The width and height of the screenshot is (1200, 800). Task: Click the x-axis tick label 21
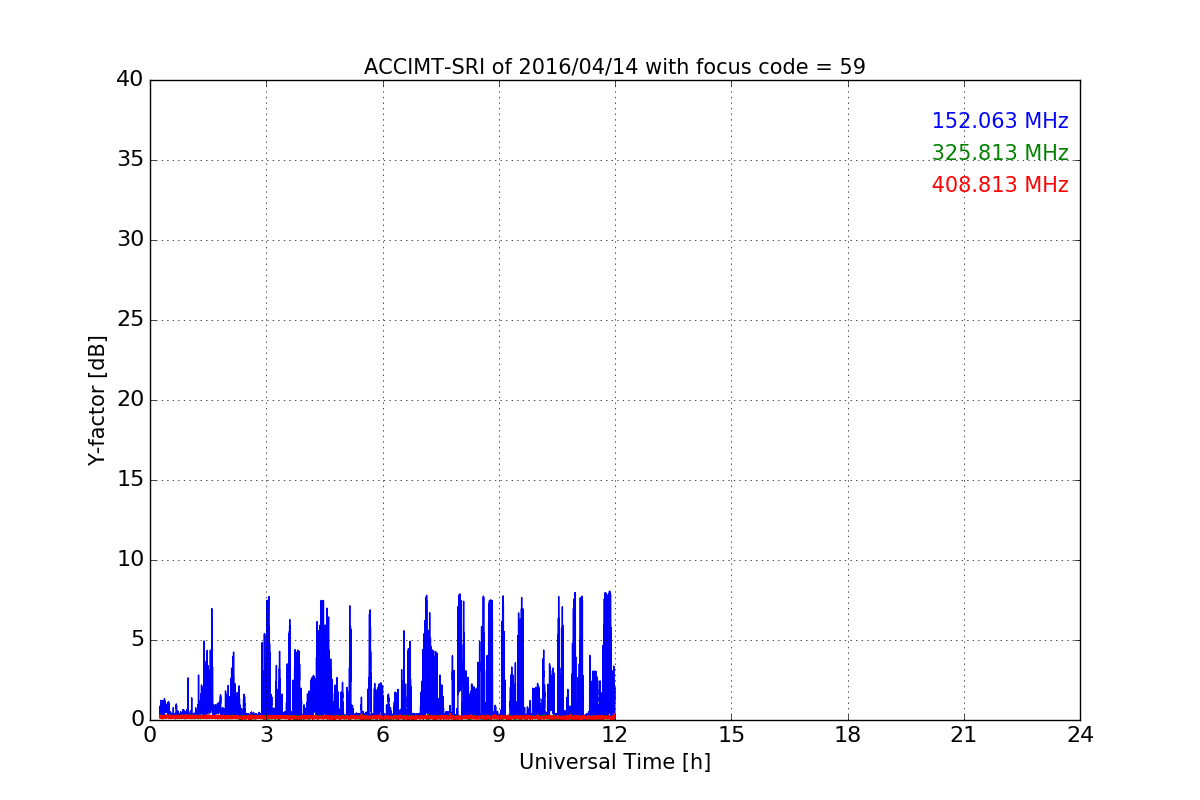point(964,735)
